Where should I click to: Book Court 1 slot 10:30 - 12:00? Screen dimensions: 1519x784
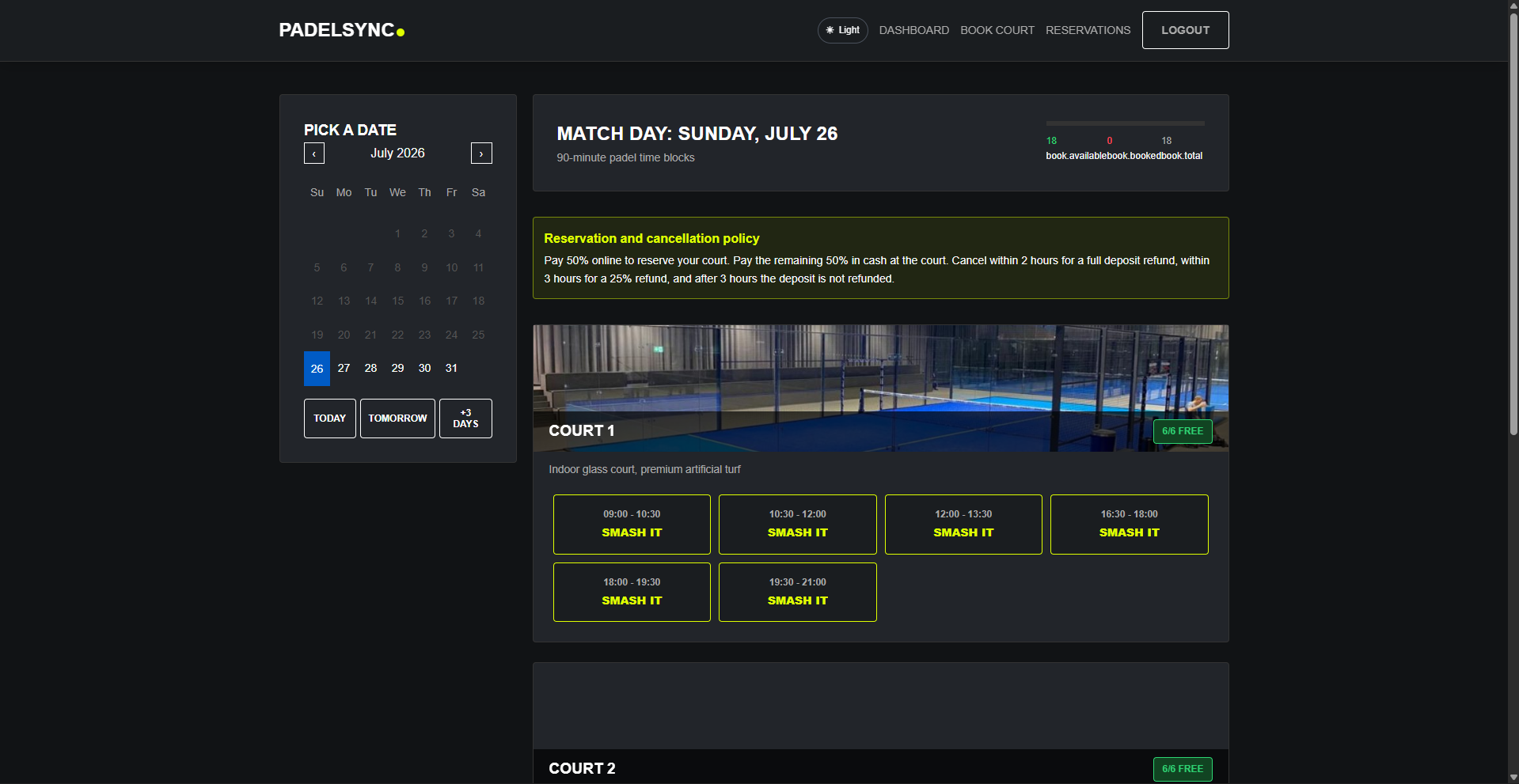point(797,525)
